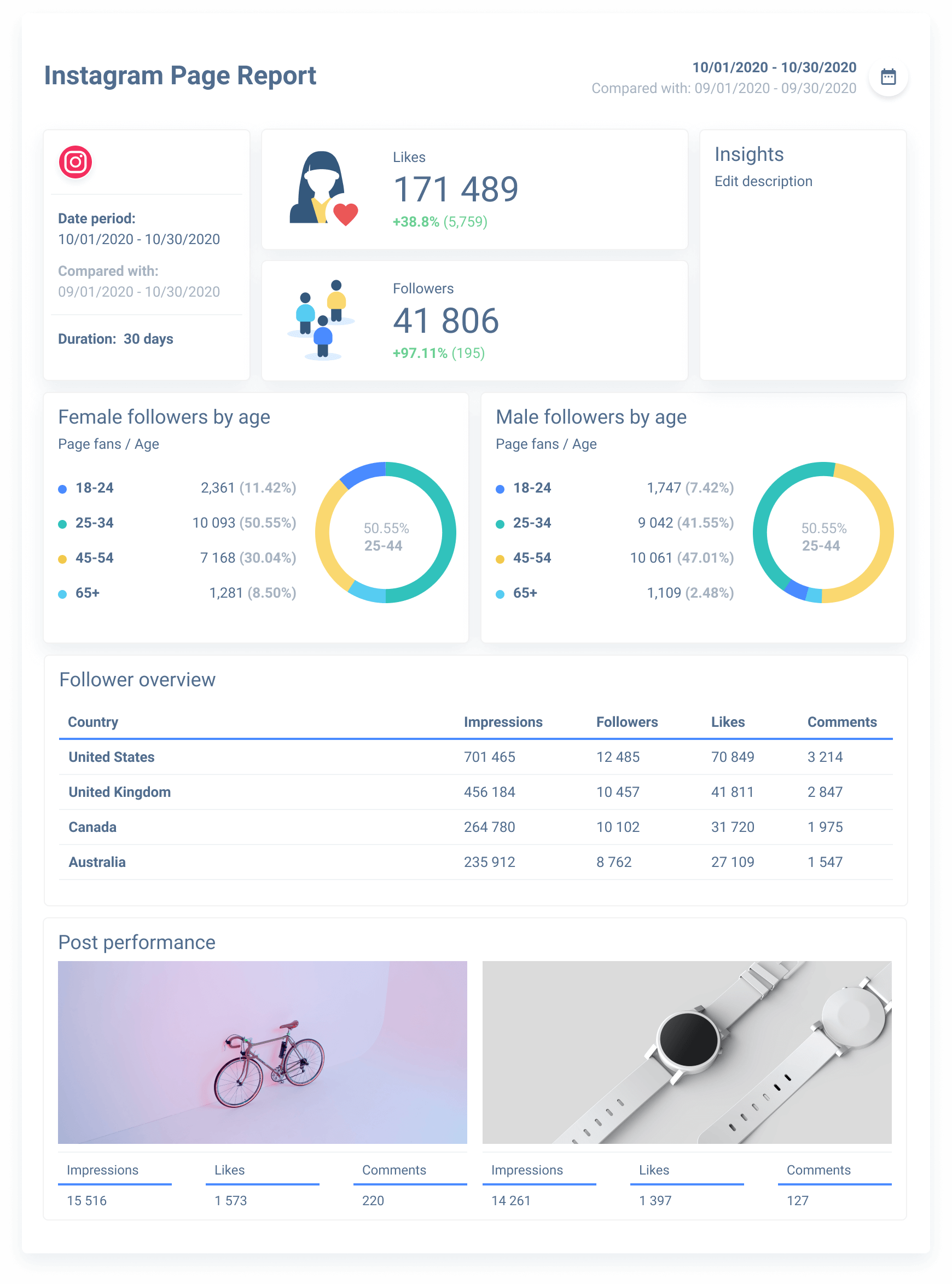Viewport: 952px width, 1284px height.
Task: Open the calendar date picker icon
Action: [888, 77]
